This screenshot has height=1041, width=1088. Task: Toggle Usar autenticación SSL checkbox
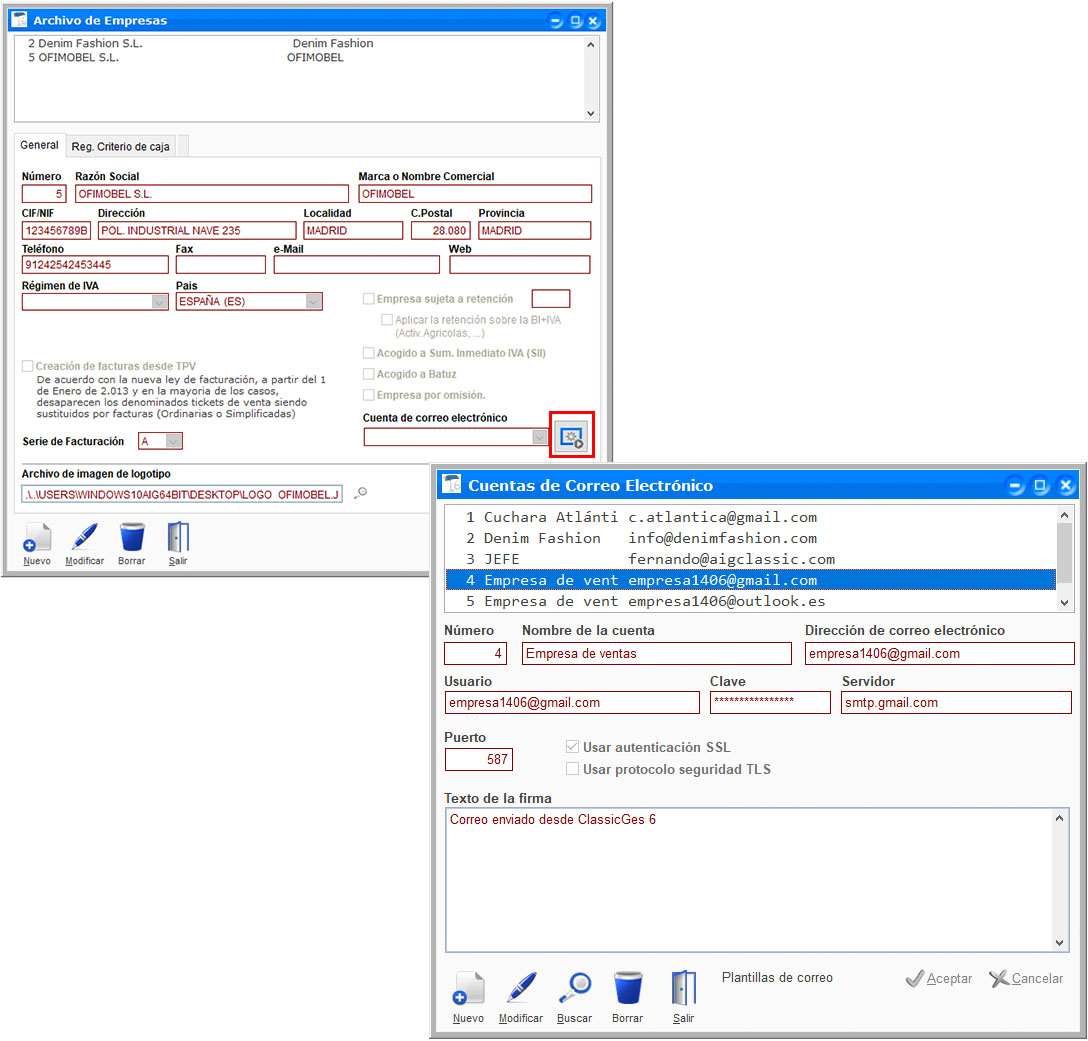(573, 748)
